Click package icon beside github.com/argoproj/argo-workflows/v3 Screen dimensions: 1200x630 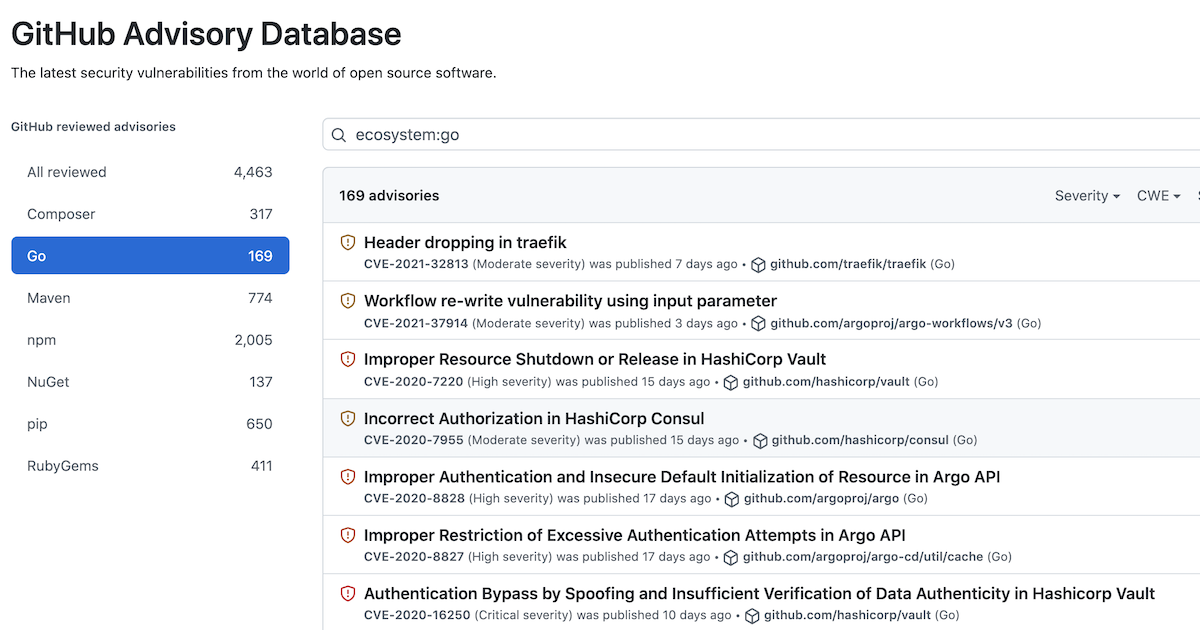click(756, 323)
